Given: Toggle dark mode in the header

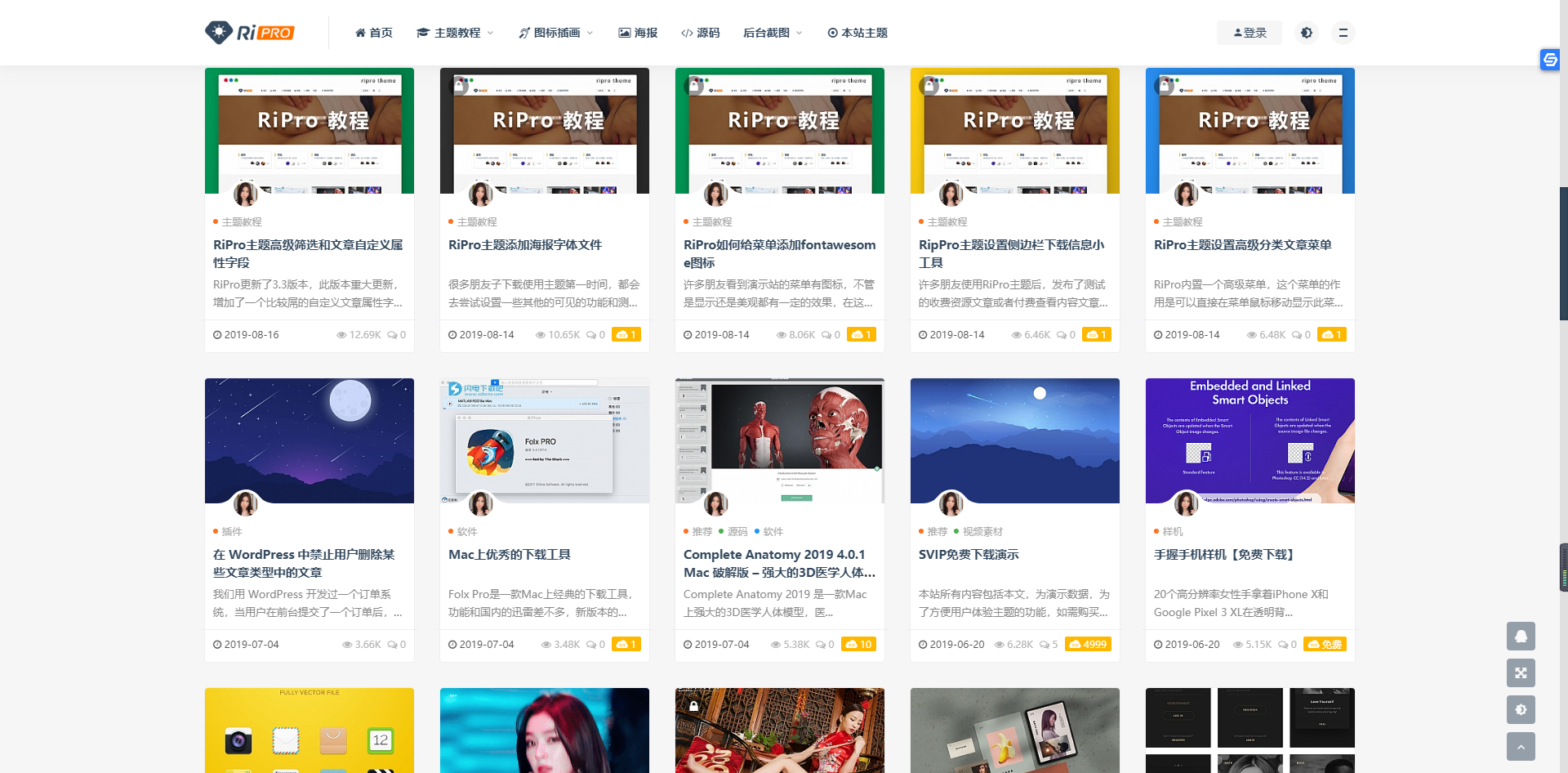Looking at the screenshot, I should tap(1307, 33).
